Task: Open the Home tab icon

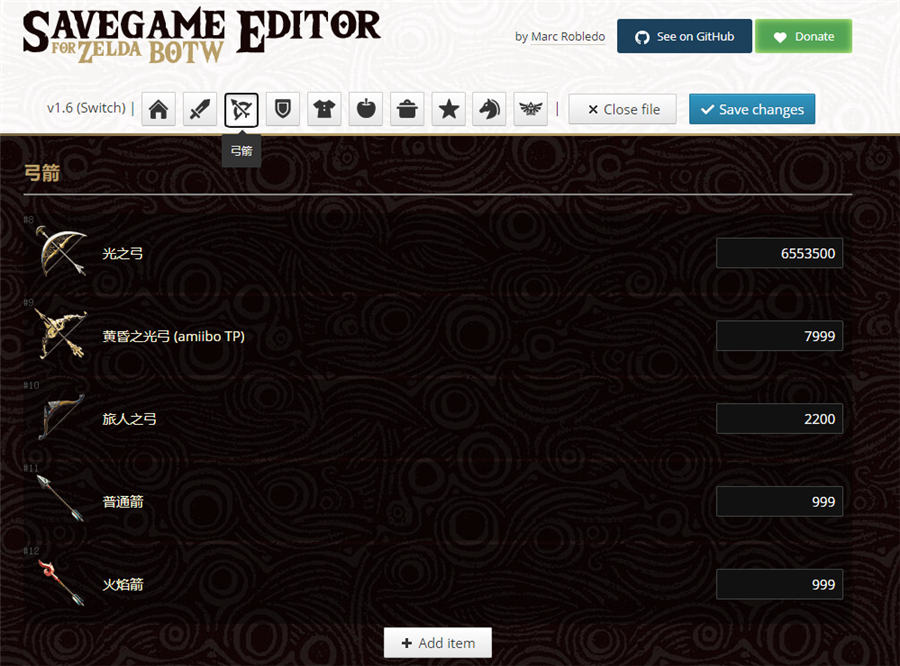Action: click(158, 109)
